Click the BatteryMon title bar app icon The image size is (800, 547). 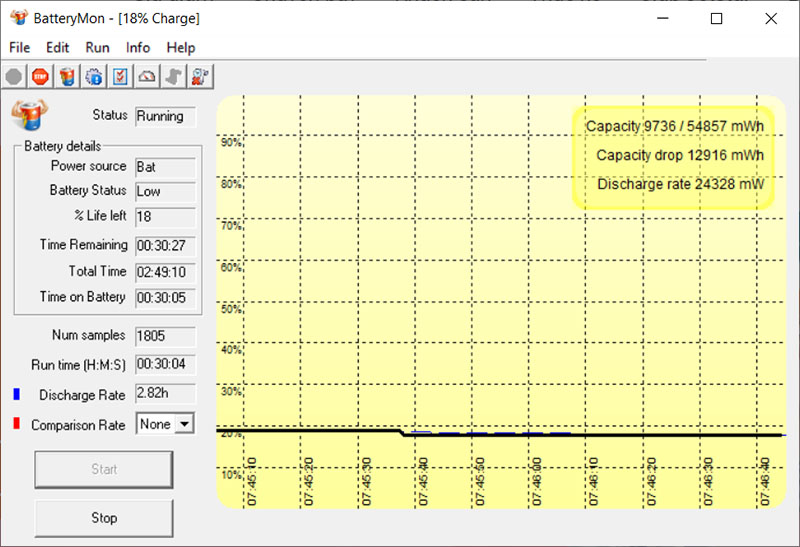tap(19, 17)
